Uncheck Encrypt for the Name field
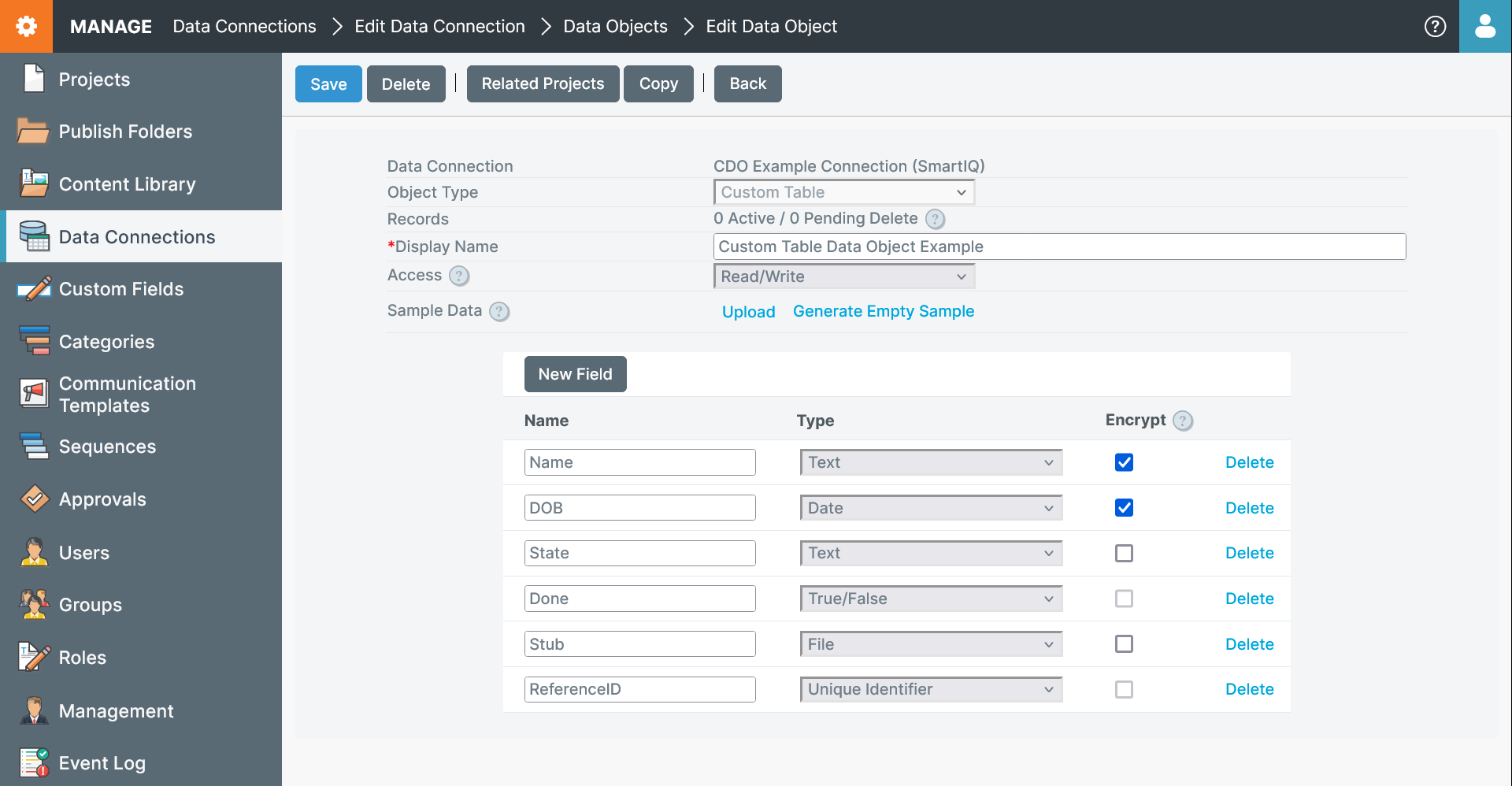Screen dimensions: 1512x786 [x=1124, y=462]
